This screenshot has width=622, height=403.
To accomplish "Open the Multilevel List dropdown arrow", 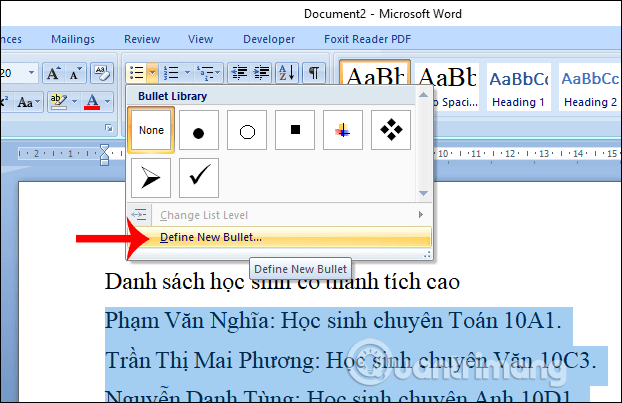I will click(x=219, y=73).
